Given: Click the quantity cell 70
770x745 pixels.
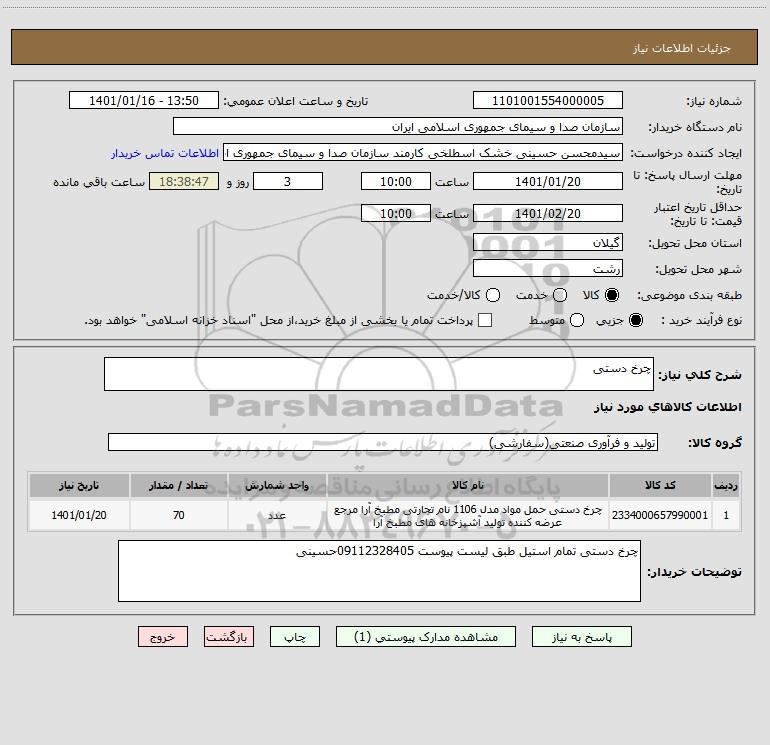Looking at the screenshot, I should click(x=179, y=515).
